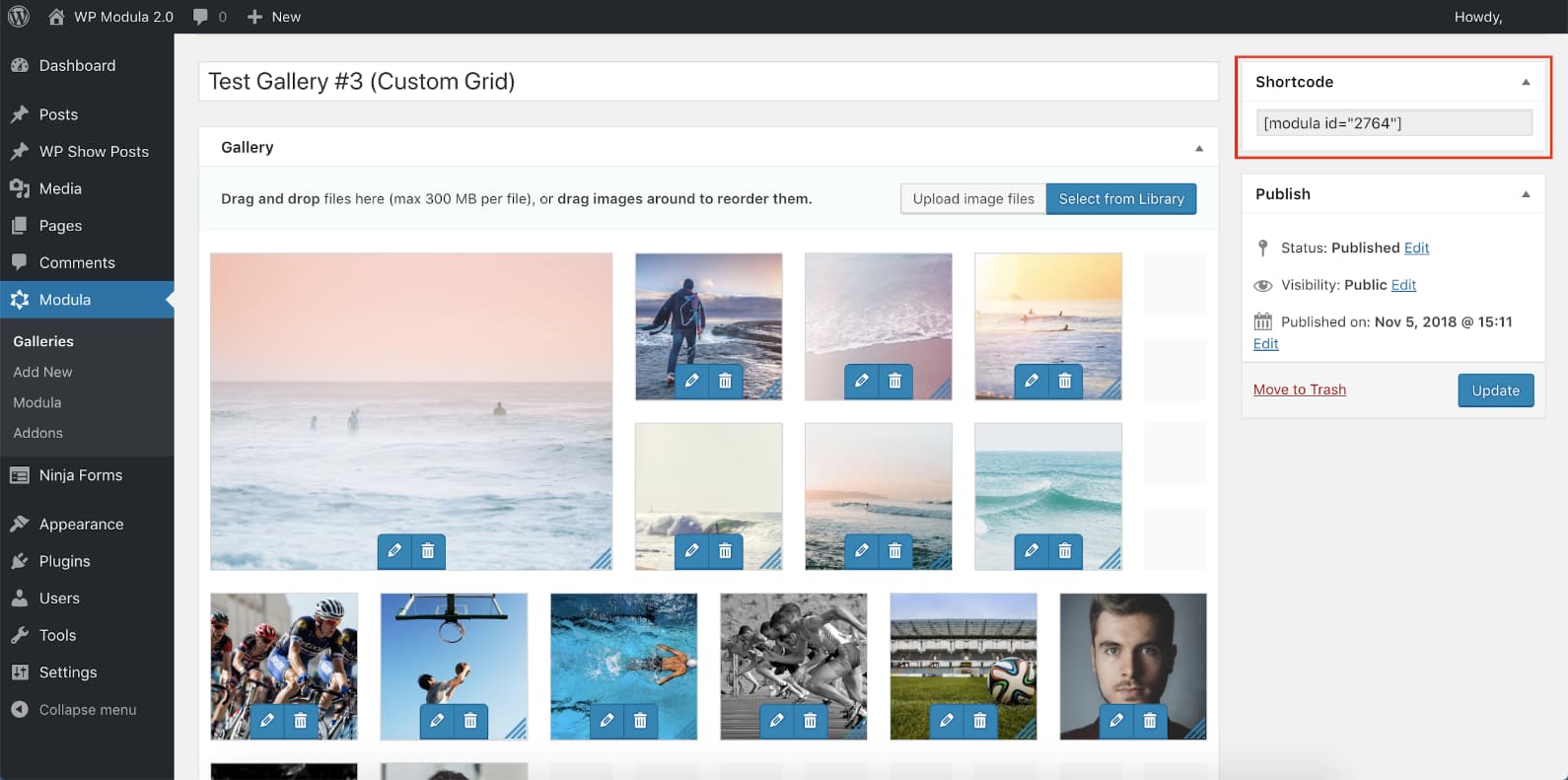Open the Addons submenu link
The height and width of the screenshot is (780, 1568).
click(37, 433)
